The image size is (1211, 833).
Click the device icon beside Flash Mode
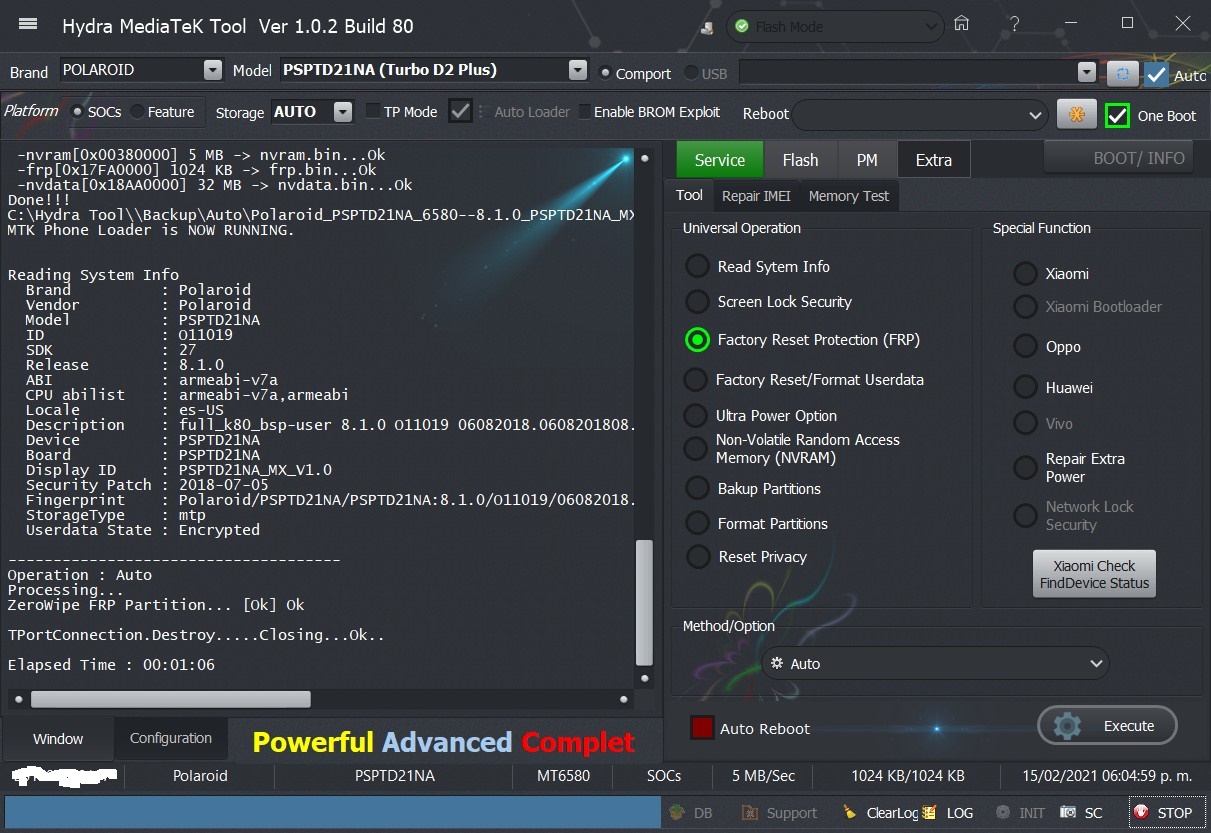click(708, 29)
